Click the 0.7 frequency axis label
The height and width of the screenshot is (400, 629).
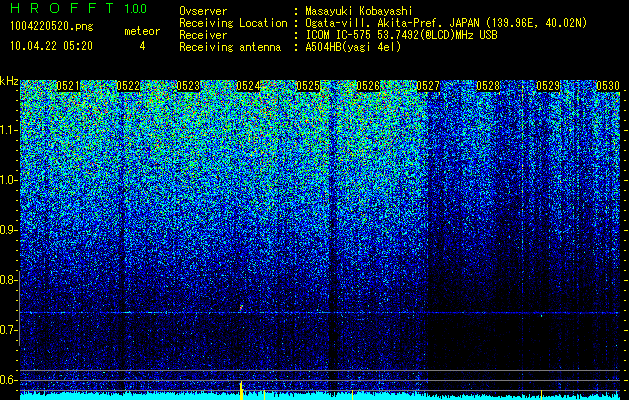8,330
